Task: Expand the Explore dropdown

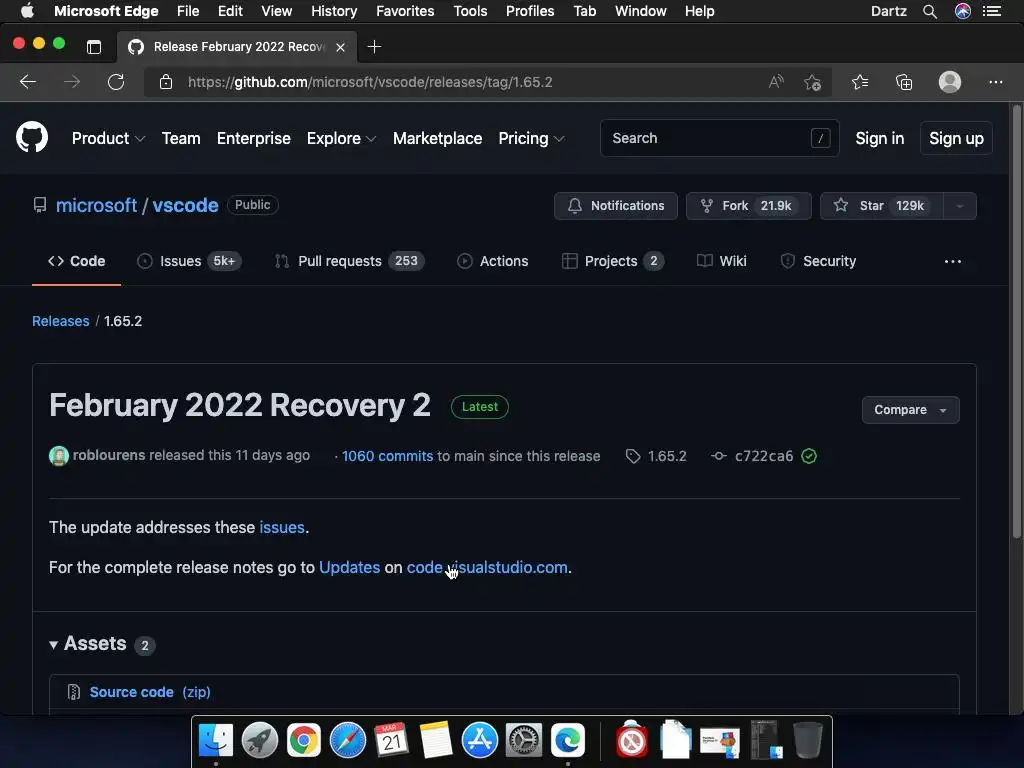Action: coord(342,138)
